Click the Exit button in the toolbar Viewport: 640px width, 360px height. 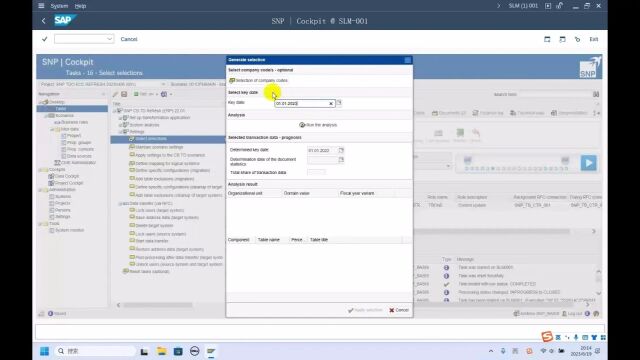click(593, 39)
